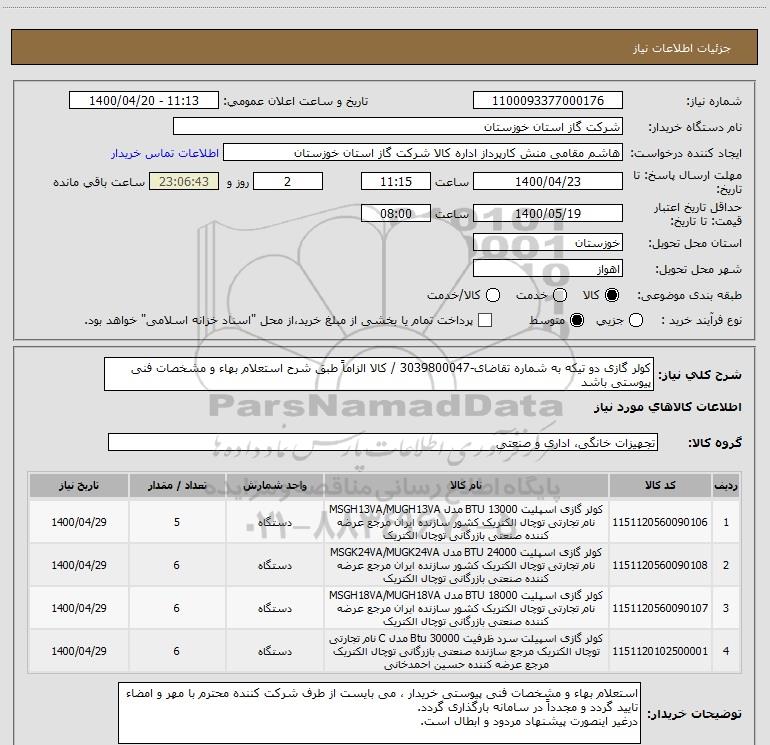
Task: Click item code 115112056009​0108
Action: tap(660, 565)
